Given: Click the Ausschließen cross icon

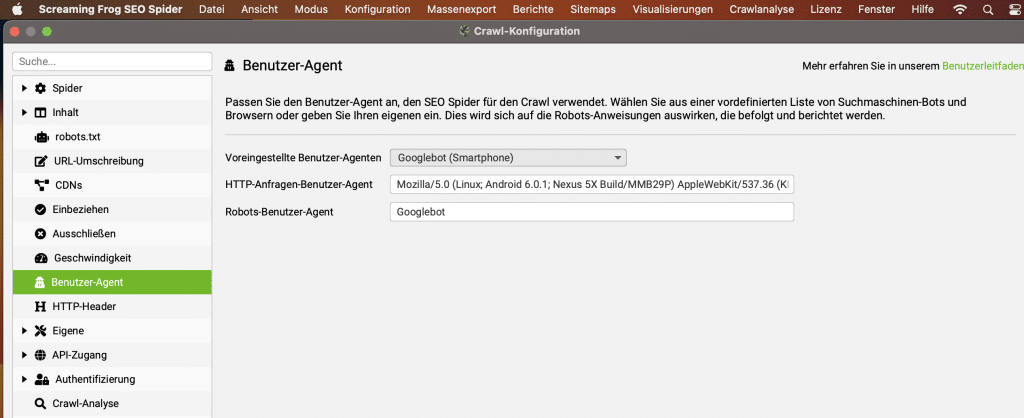Looking at the screenshot, I should point(40,234).
